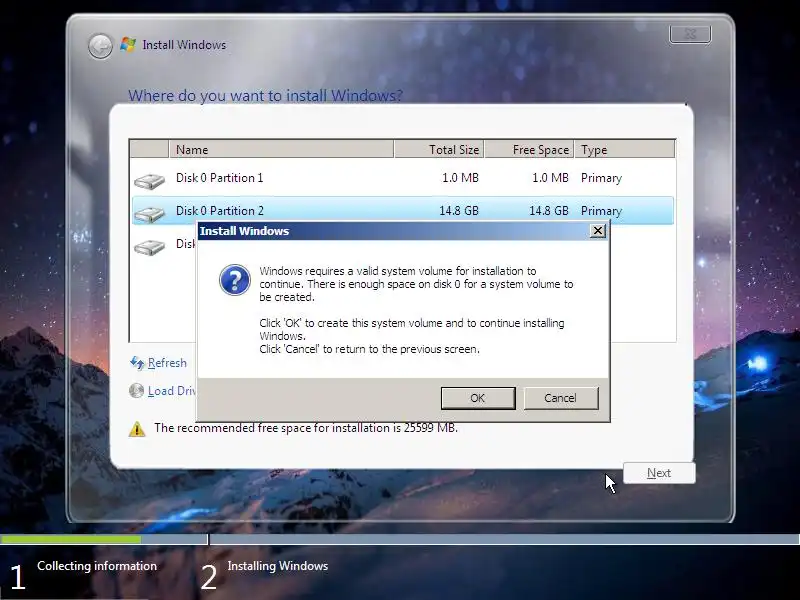The width and height of the screenshot is (800, 600).
Task: Sort by the Free Space column header
Action: (x=529, y=149)
